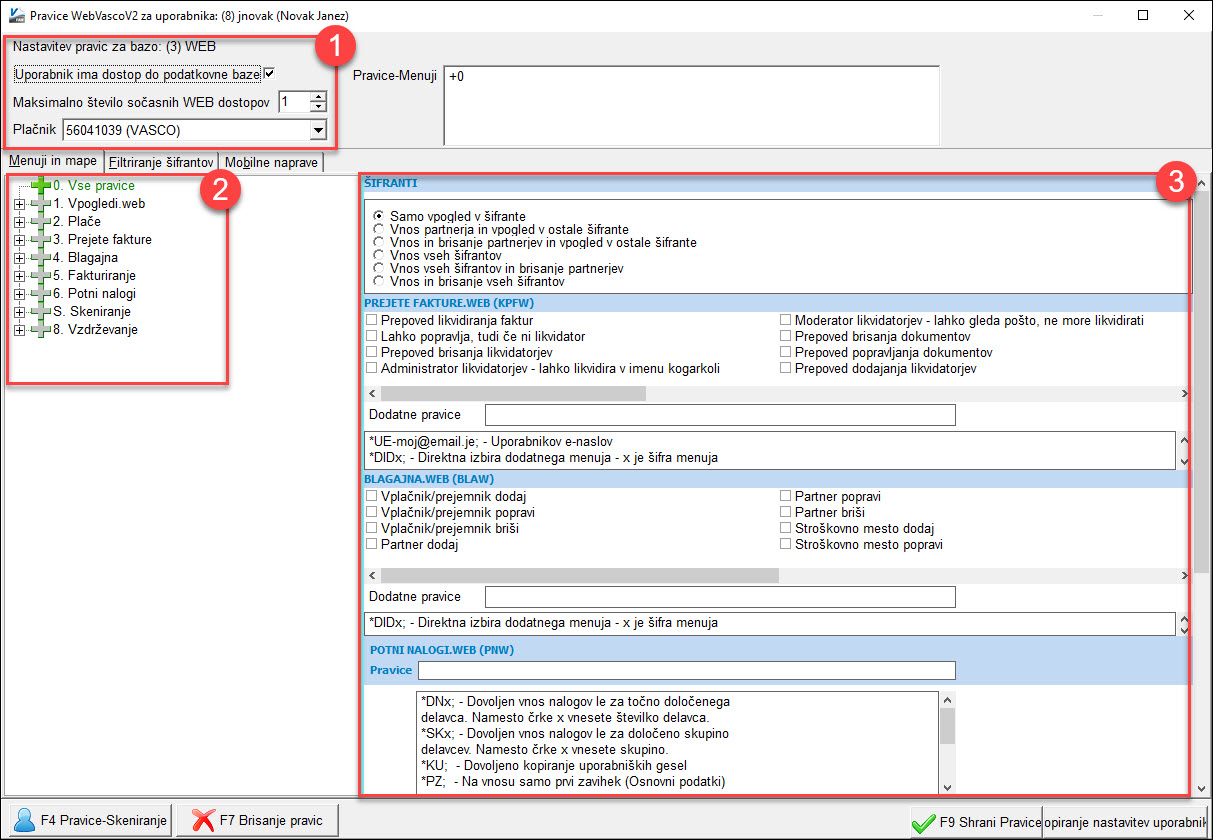Check 'Prepoved brisanja likvidatorjev'
The height and width of the screenshot is (840, 1213).
(372, 352)
